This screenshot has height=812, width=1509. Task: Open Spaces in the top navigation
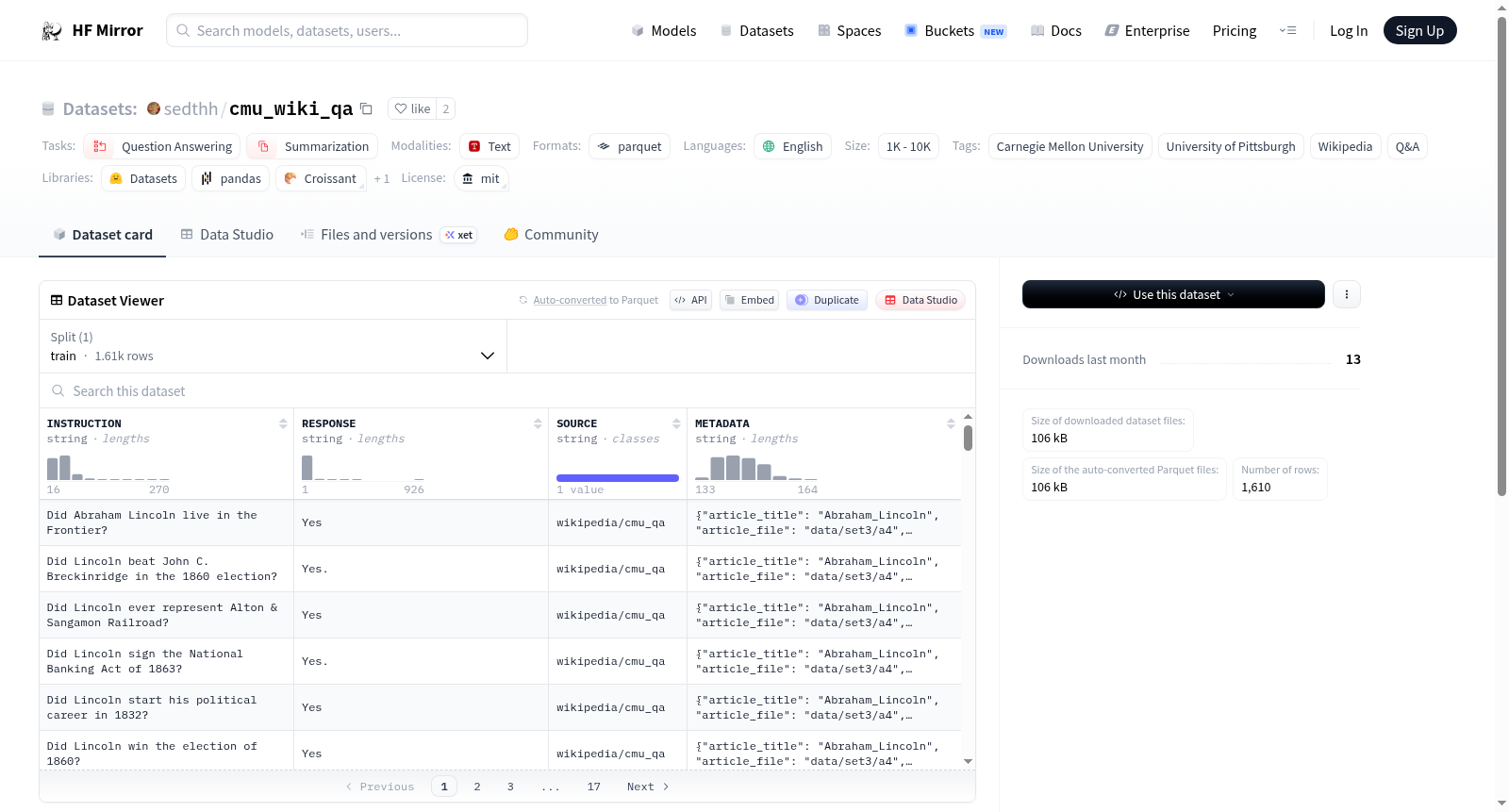[x=850, y=31]
